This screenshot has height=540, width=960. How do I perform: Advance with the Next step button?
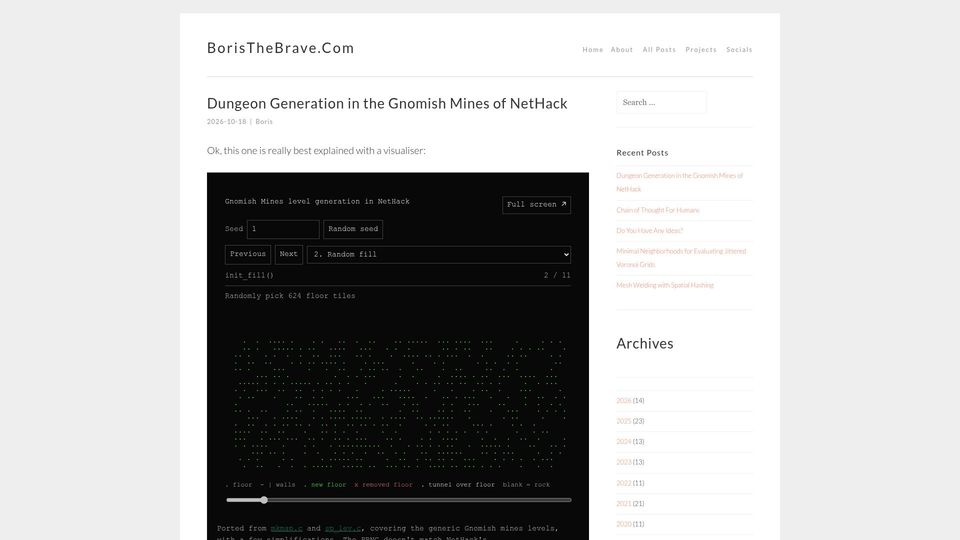[288, 254]
